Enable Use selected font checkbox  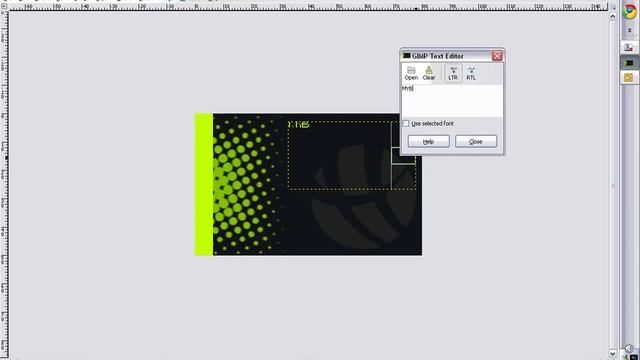pos(406,123)
